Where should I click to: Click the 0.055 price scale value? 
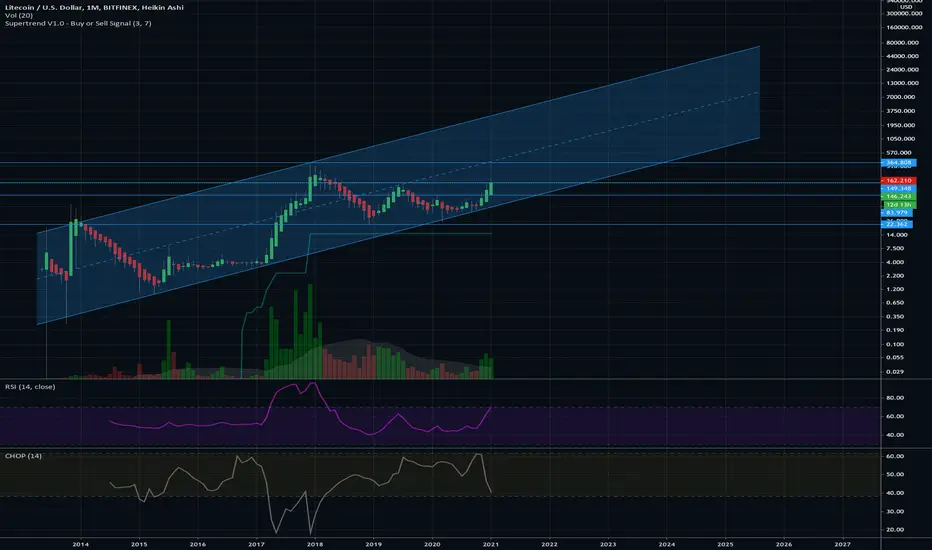click(895, 357)
